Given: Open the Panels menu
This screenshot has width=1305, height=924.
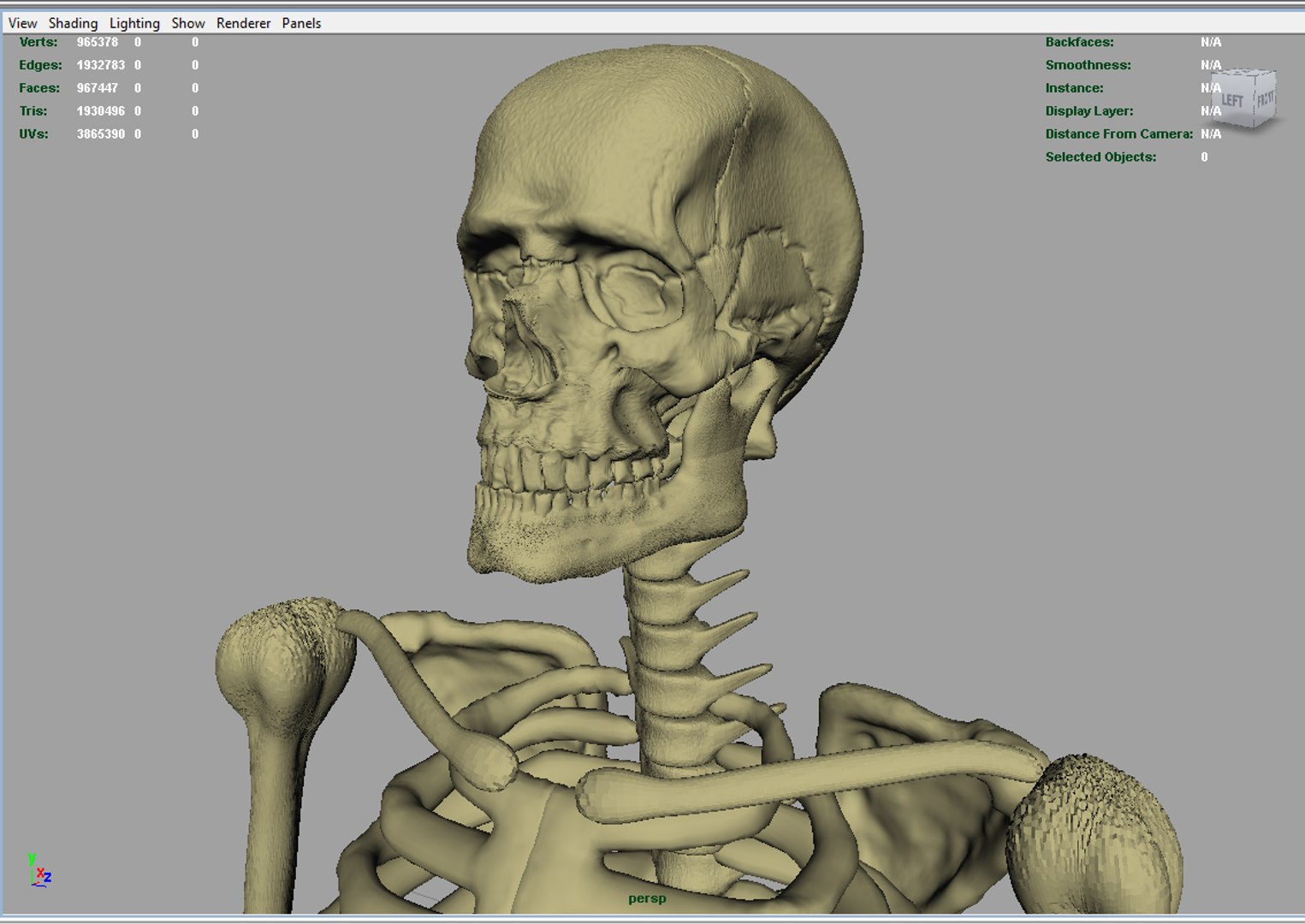Looking at the screenshot, I should (x=301, y=23).
